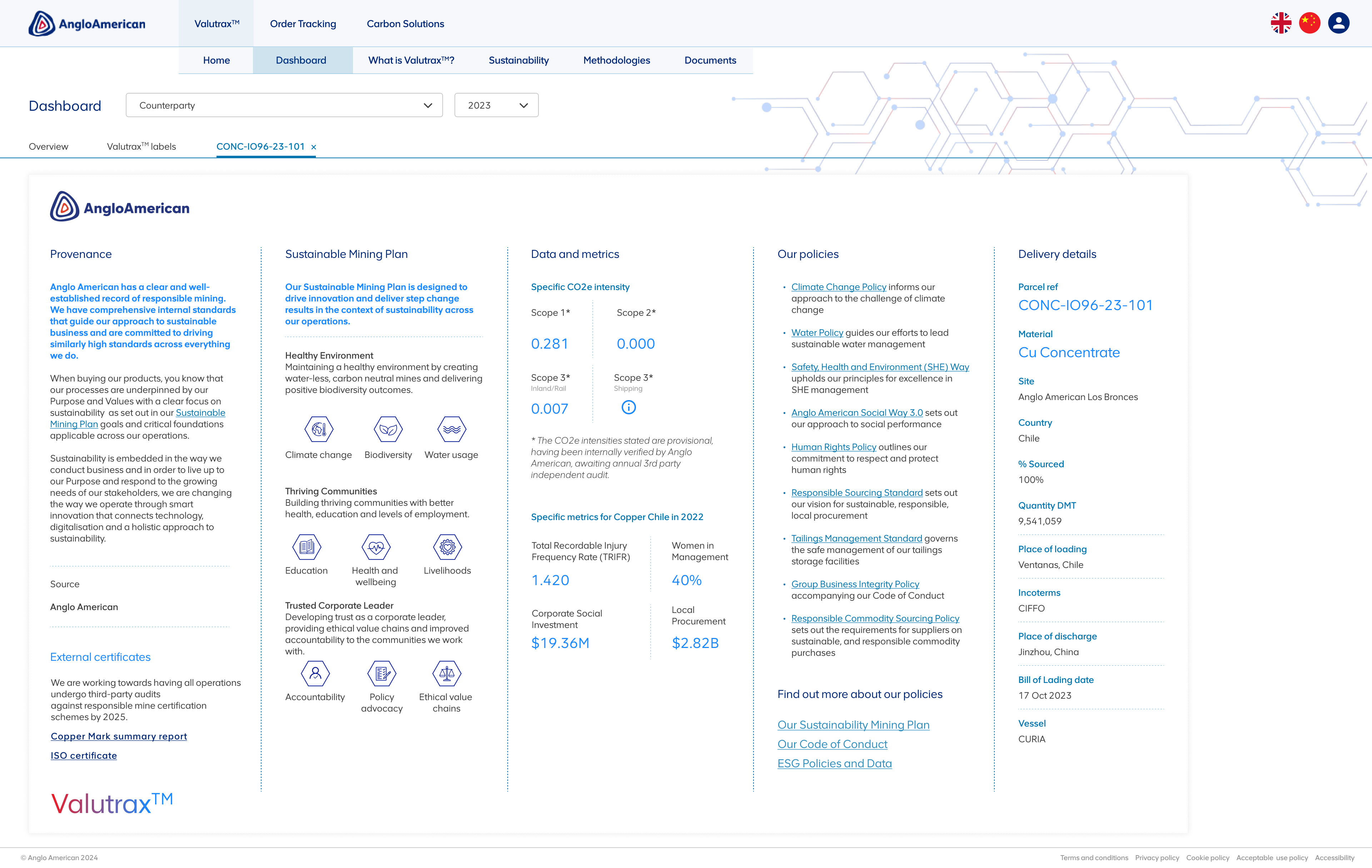Open the Climate Change Policy link

coord(839,287)
